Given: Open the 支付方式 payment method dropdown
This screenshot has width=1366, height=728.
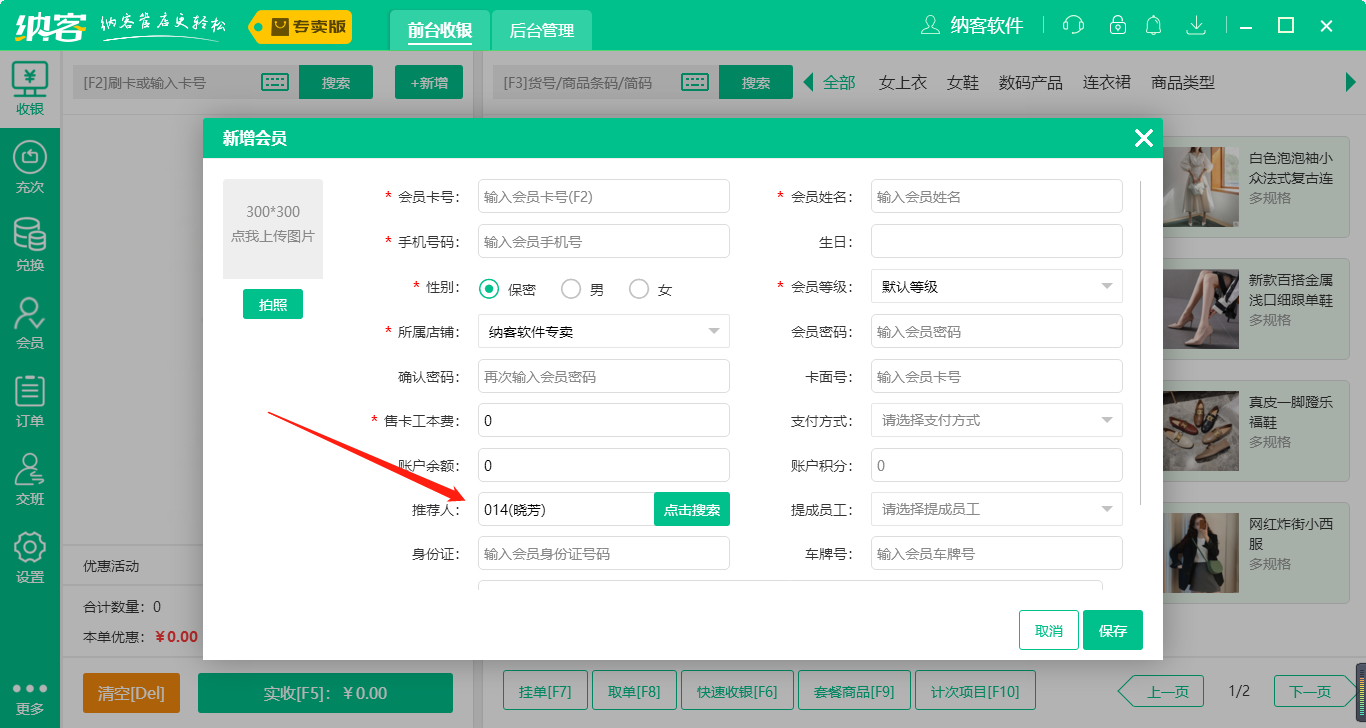Looking at the screenshot, I should pyautogui.click(x=996, y=420).
